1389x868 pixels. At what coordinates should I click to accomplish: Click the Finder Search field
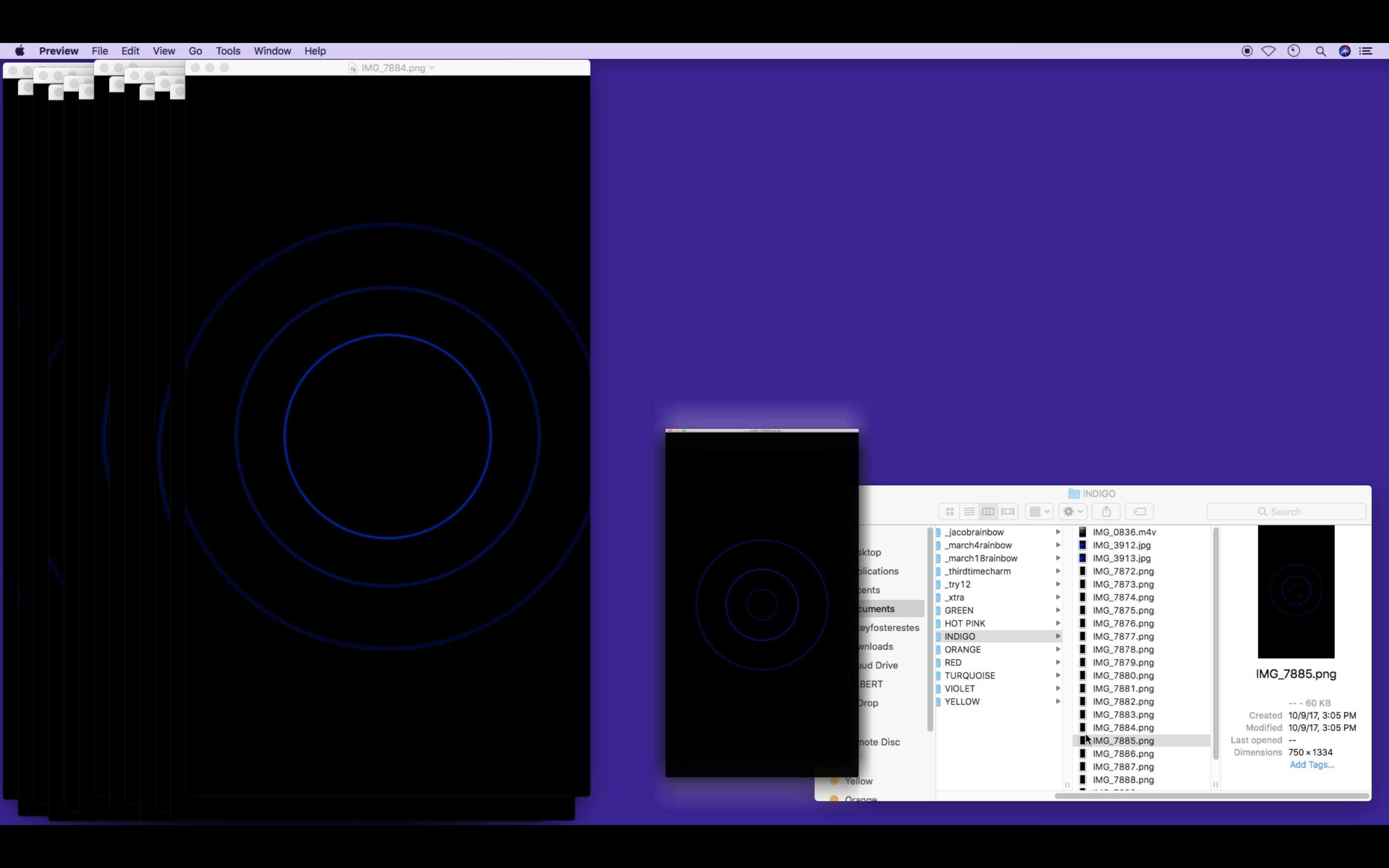(x=1286, y=512)
